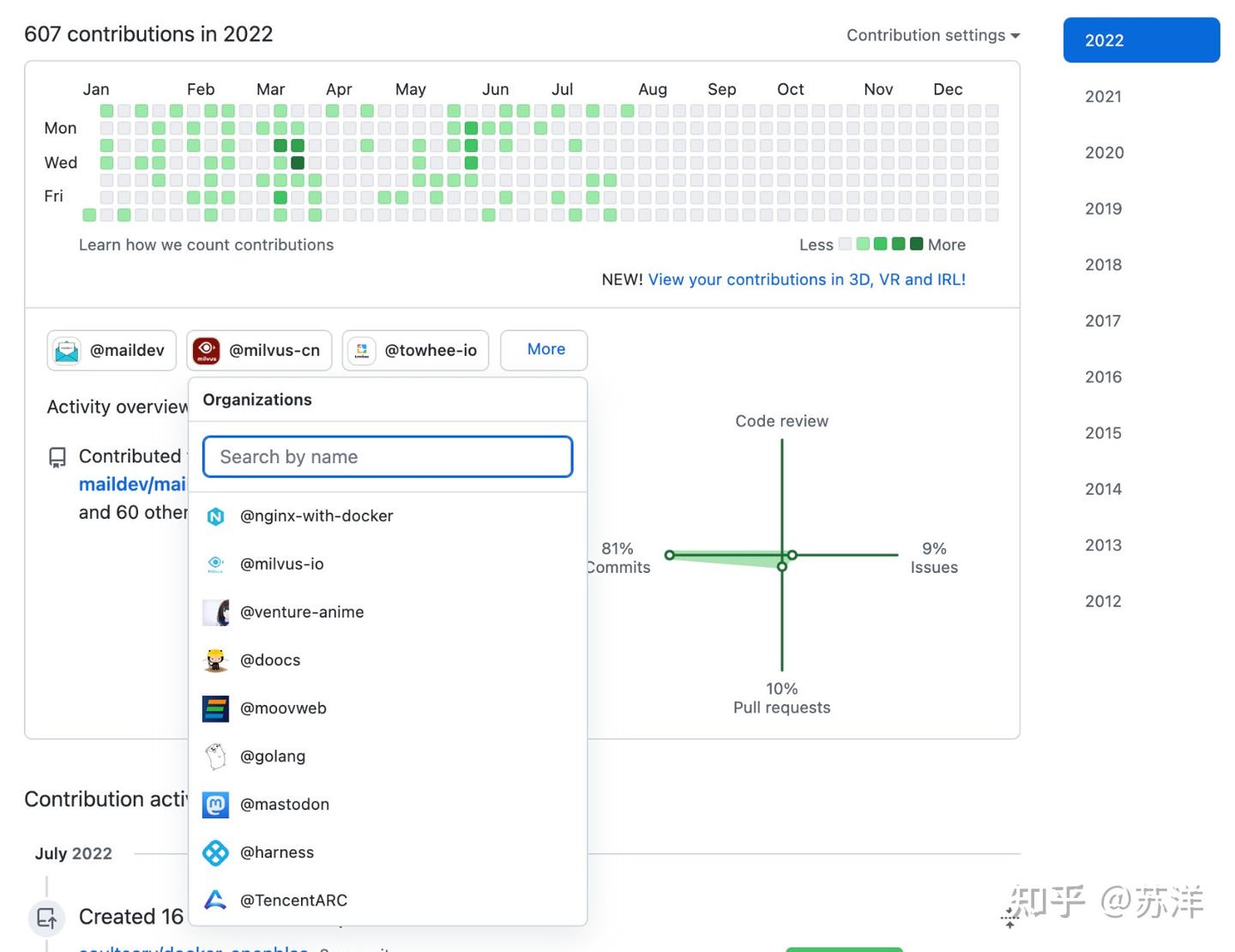Image resolution: width=1235 pixels, height=952 pixels.
Task: Click the mastodon organization logo
Action: click(x=215, y=804)
